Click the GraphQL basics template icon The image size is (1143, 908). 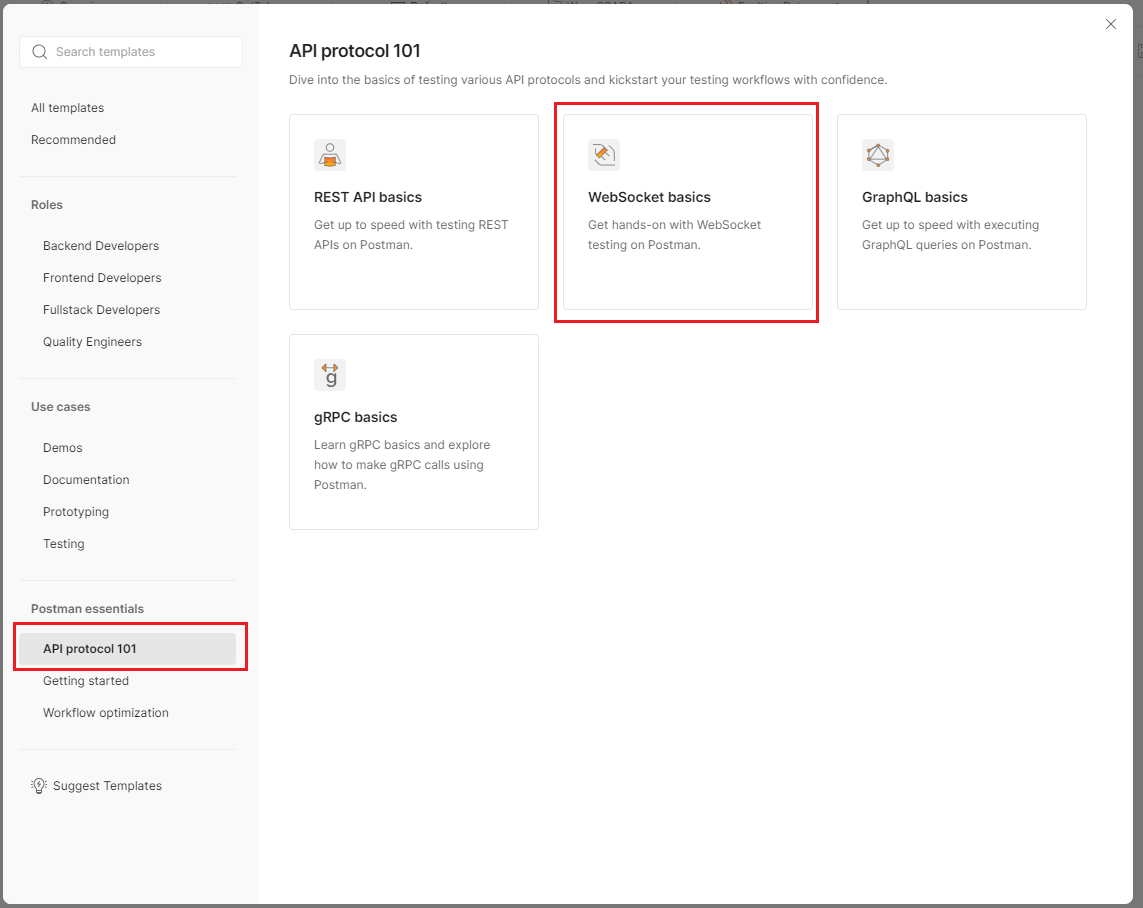pyautogui.click(x=877, y=155)
